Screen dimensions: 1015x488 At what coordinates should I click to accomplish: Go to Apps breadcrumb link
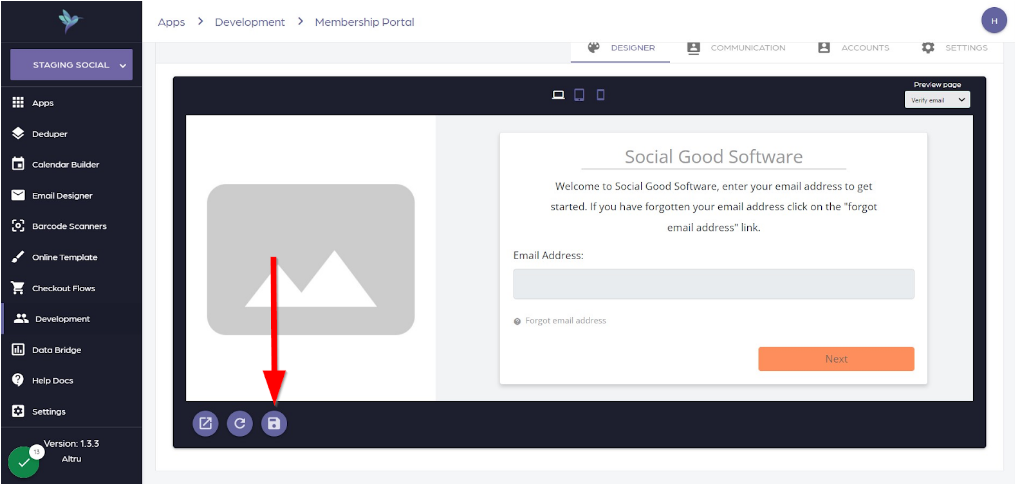point(172,22)
